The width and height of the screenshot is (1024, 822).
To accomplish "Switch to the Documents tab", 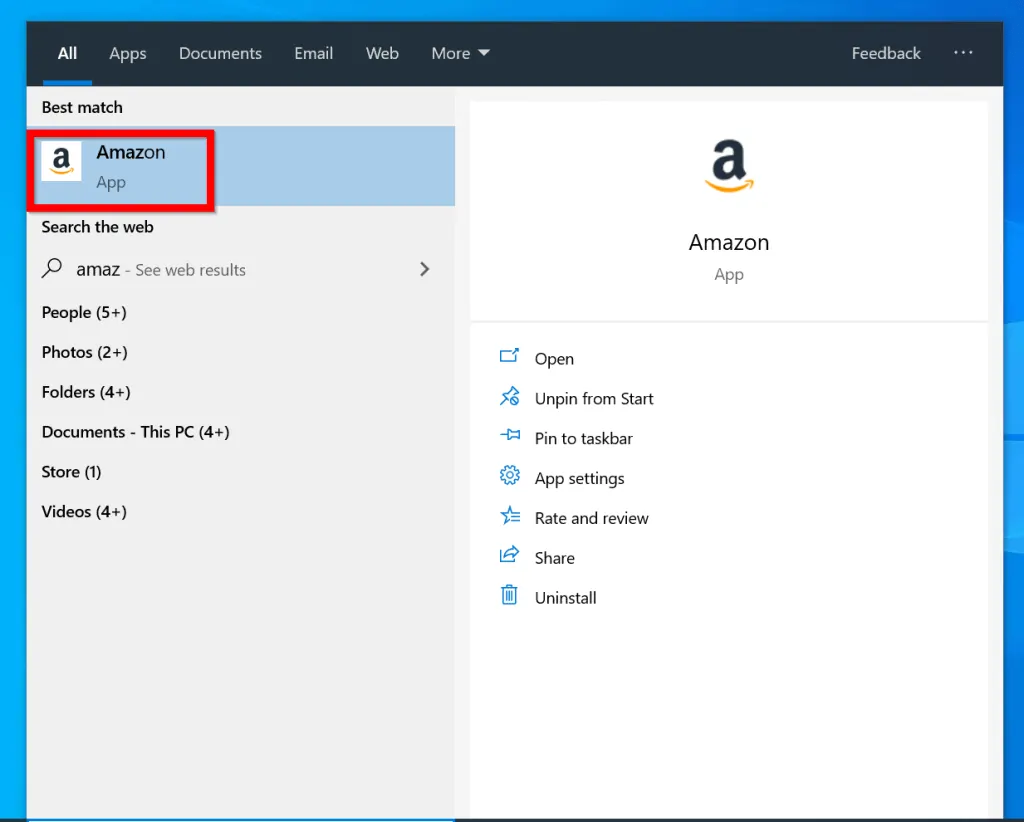I will [x=220, y=53].
